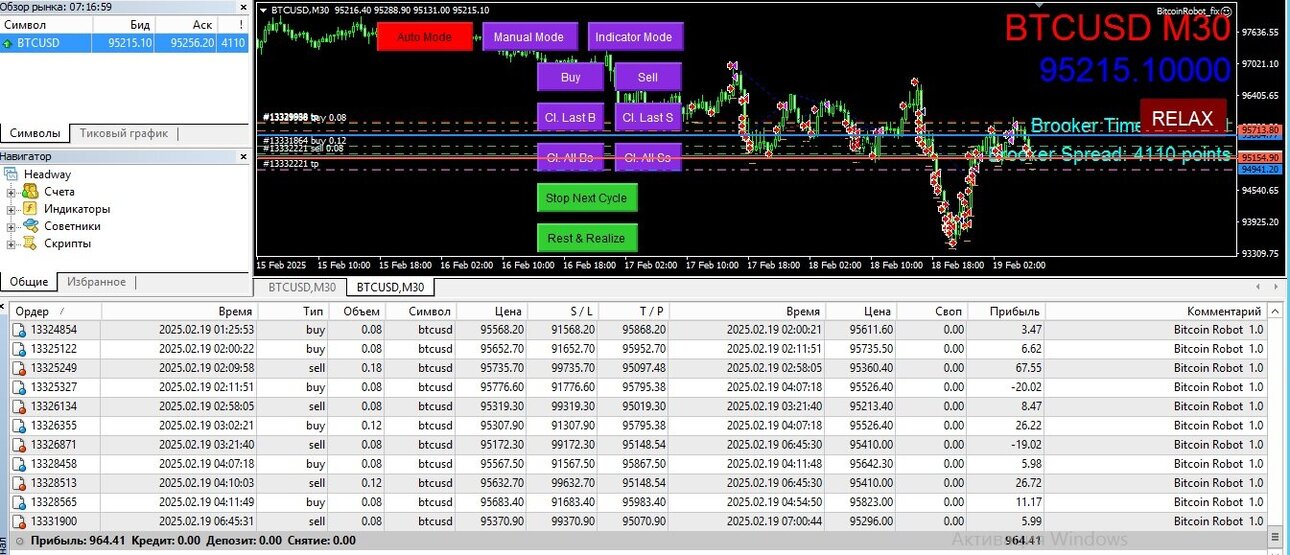Click the orange 95713.80 price label
The height and width of the screenshot is (555, 1290).
1261,130
